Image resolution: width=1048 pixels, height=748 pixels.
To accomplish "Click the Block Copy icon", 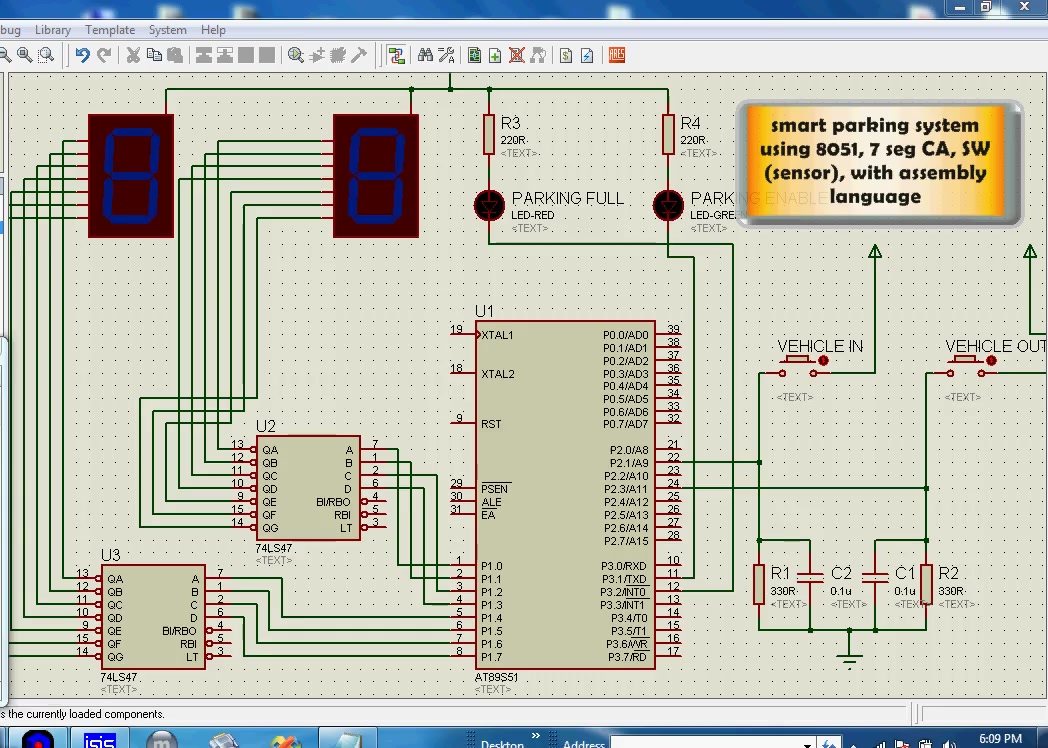I will [x=204, y=55].
